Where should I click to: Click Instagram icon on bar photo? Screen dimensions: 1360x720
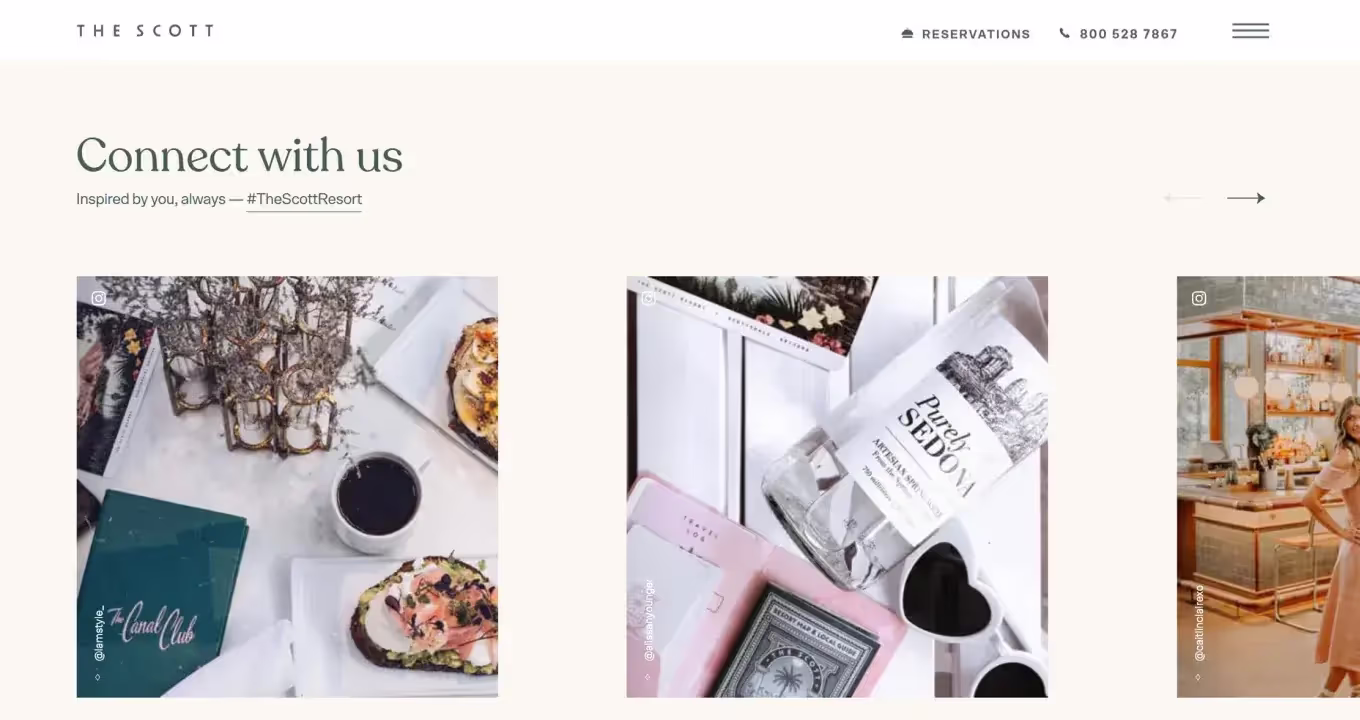coord(1199,298)
